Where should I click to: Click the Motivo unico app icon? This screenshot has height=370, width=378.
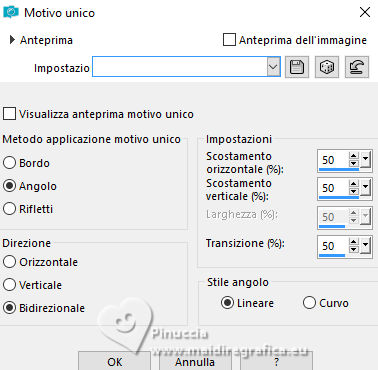11,13
